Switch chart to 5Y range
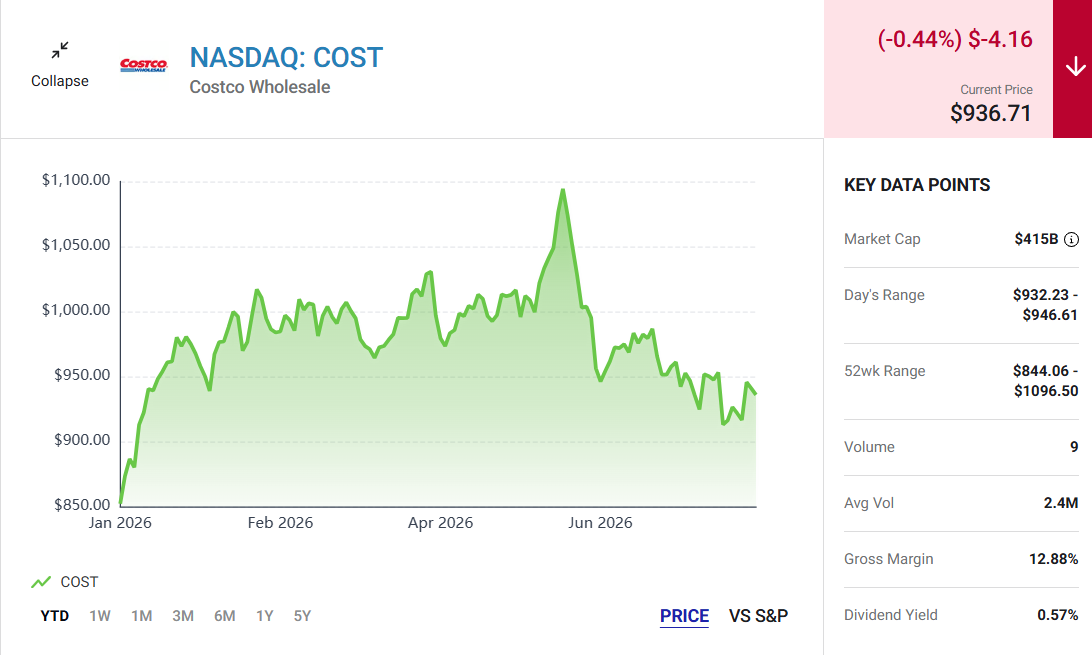1092x655 pixels. coord(302,616)
